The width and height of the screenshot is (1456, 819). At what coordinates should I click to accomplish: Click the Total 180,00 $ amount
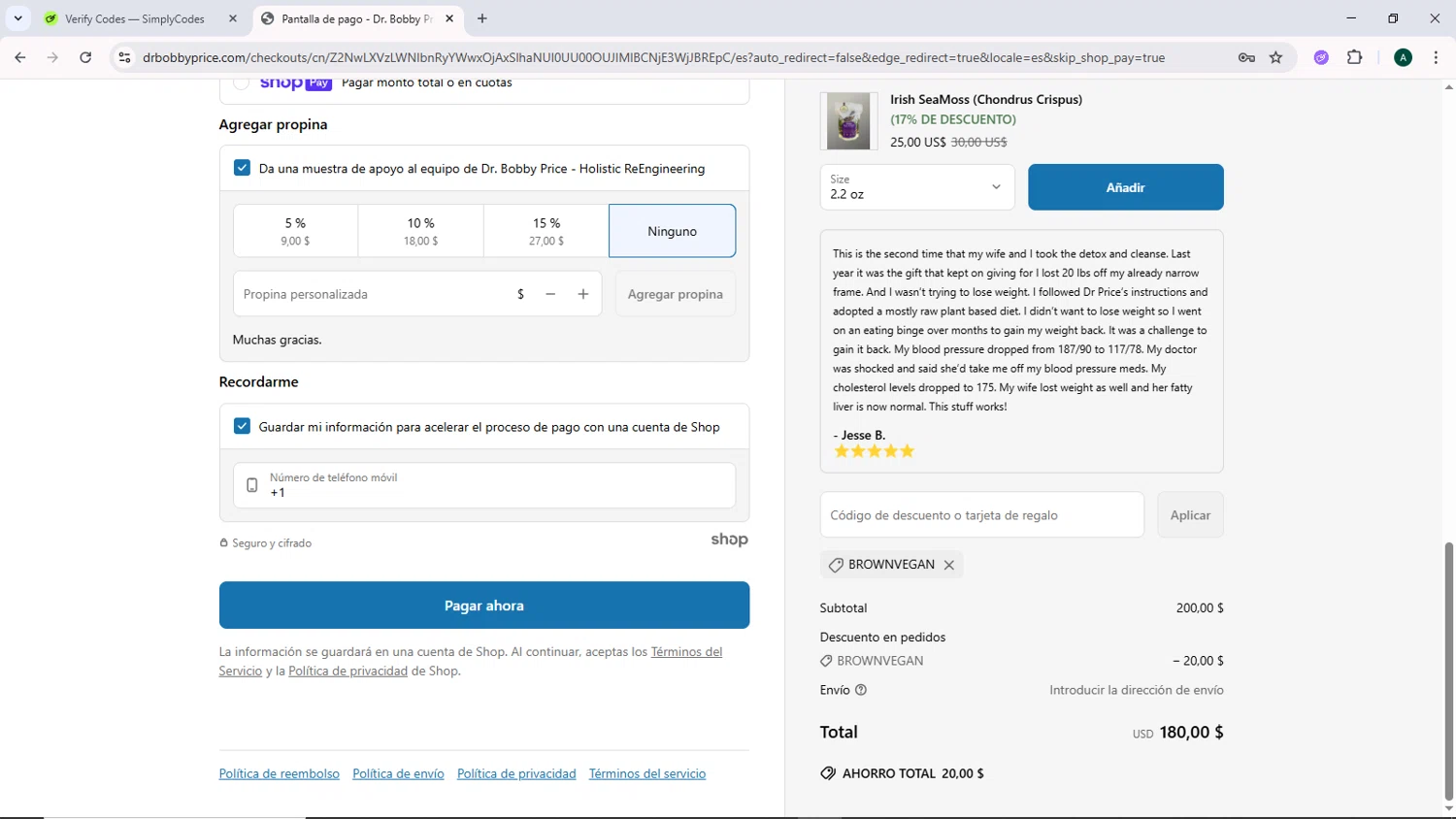click(x=1191, y=733)
